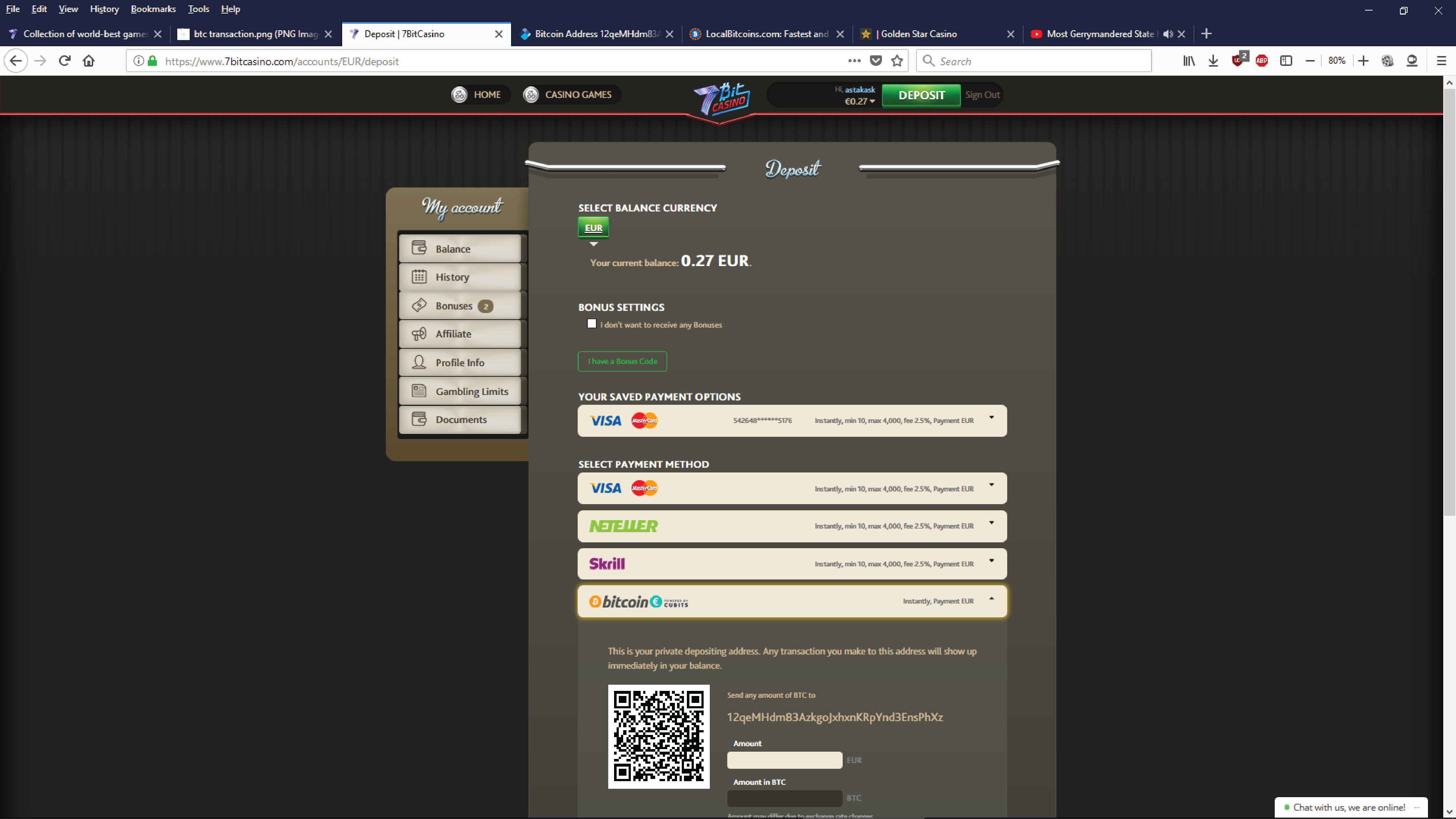Tick 'I don't want to receive any Bonuses'
Screen dimensions: 1456x819
tap(592, 324)
